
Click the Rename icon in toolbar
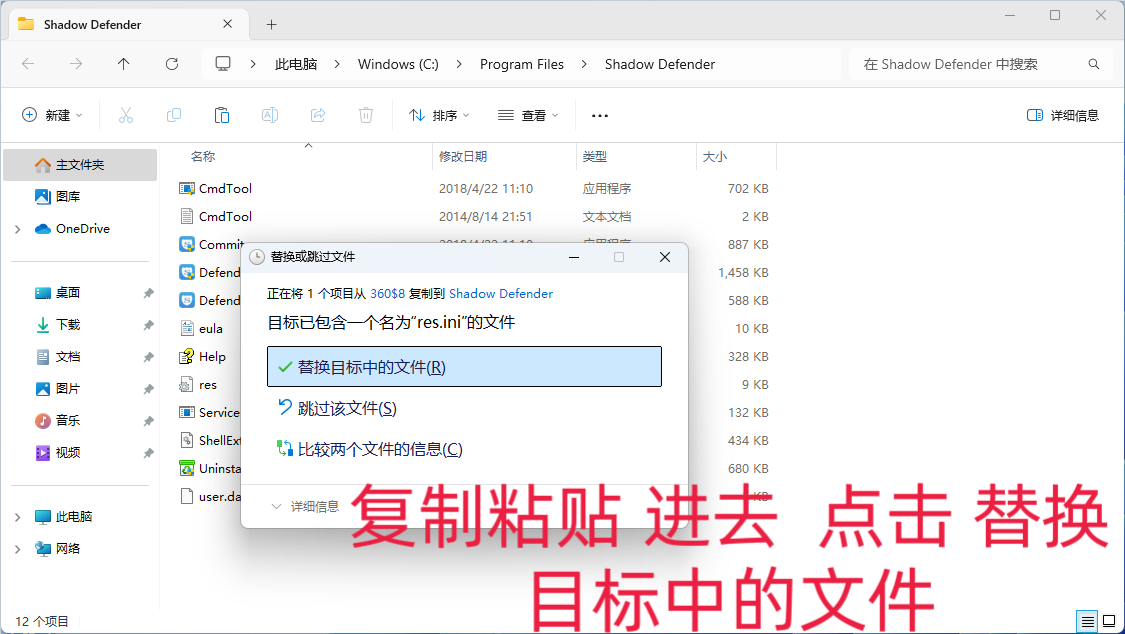click(x=270, y=115)
